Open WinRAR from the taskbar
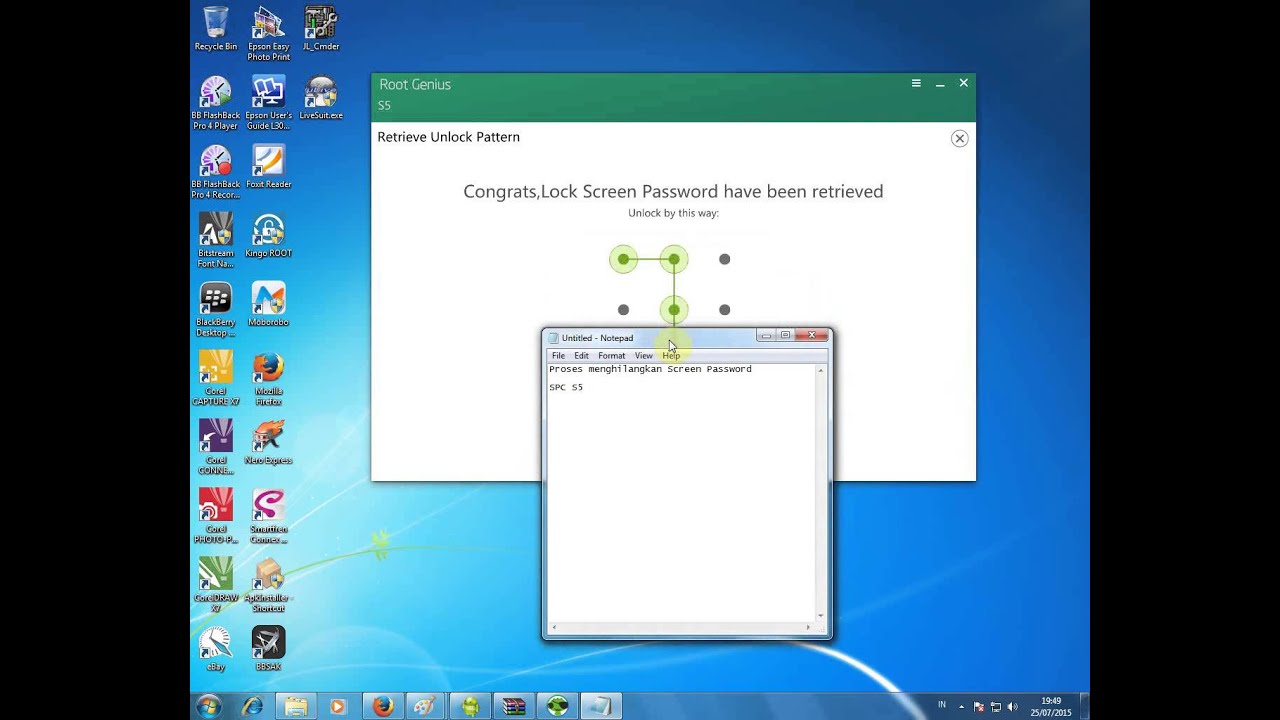1280x720 pixels. point(514,706)
